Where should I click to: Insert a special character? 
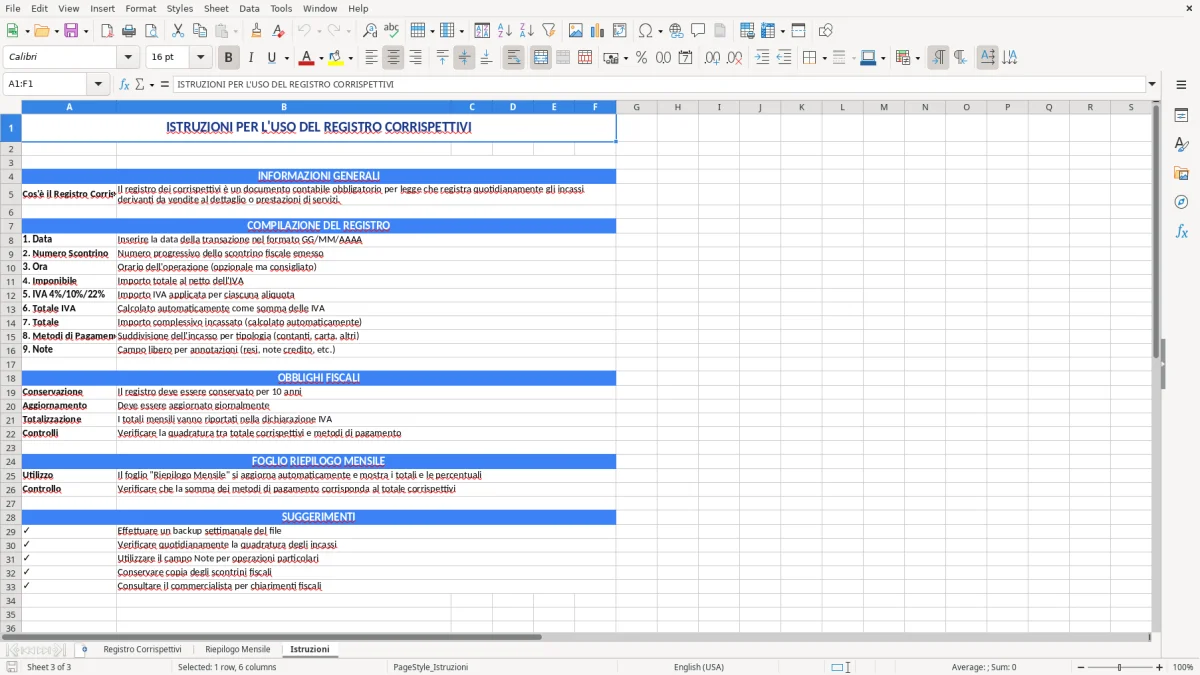[647, 30]
